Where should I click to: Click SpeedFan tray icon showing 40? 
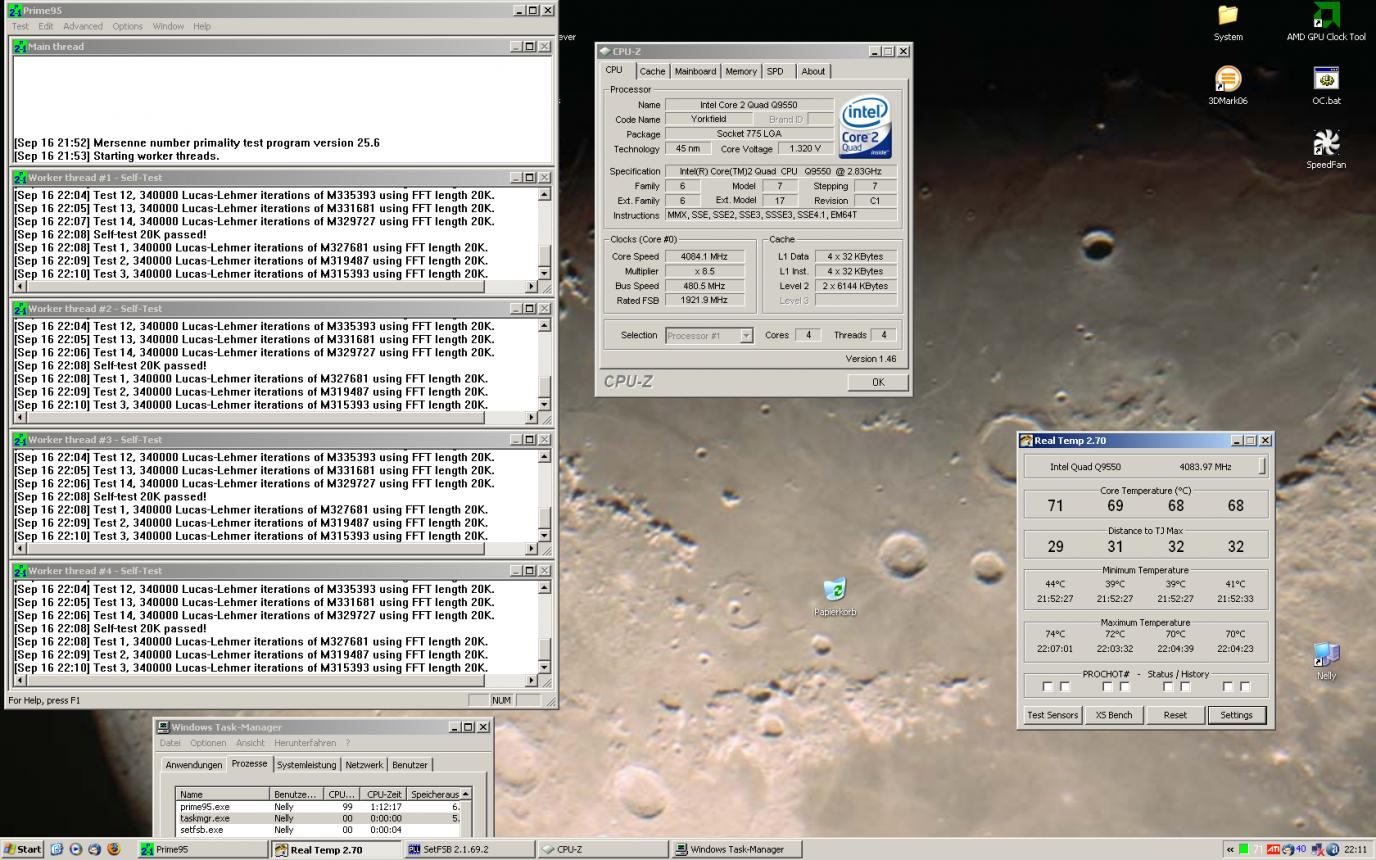(x=1301, y=849)
